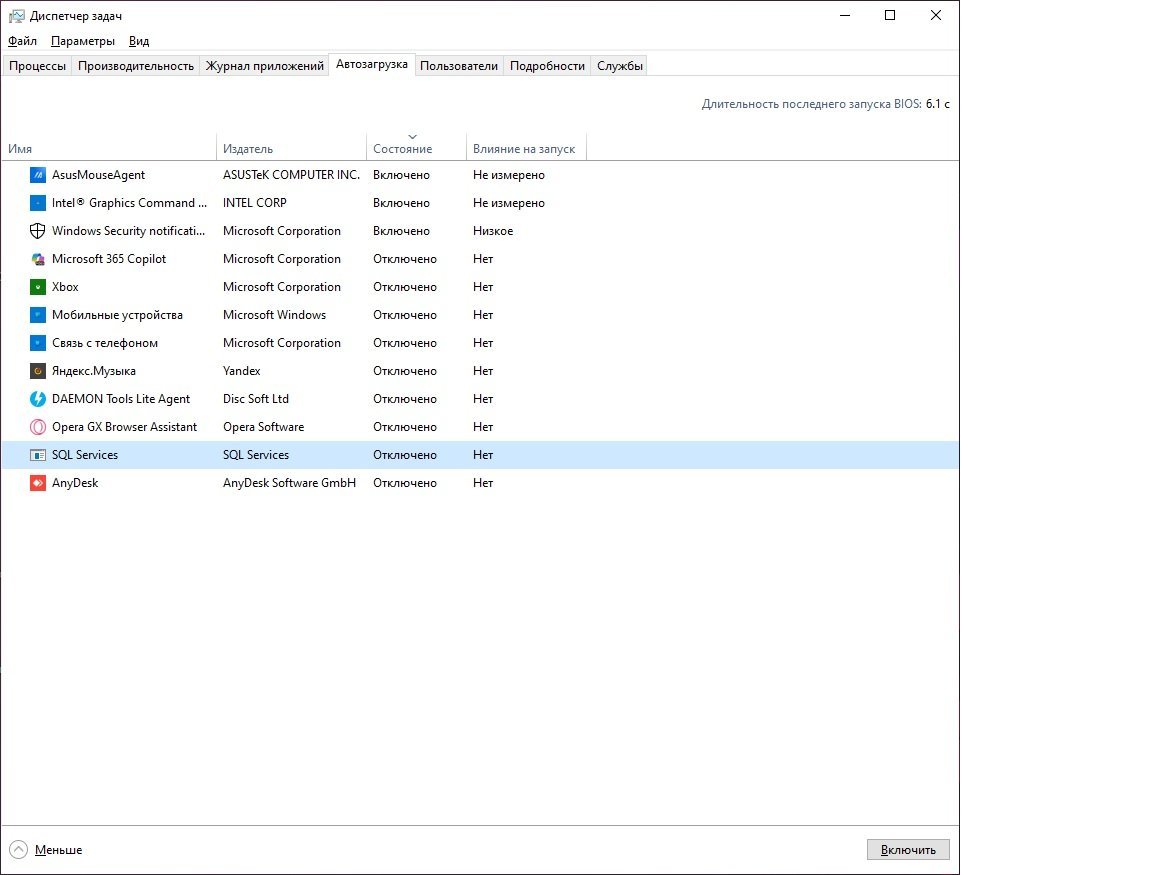Select the Microsoft 365 Copilot icon
The image size is (1152, 875).
pos(38,259)
